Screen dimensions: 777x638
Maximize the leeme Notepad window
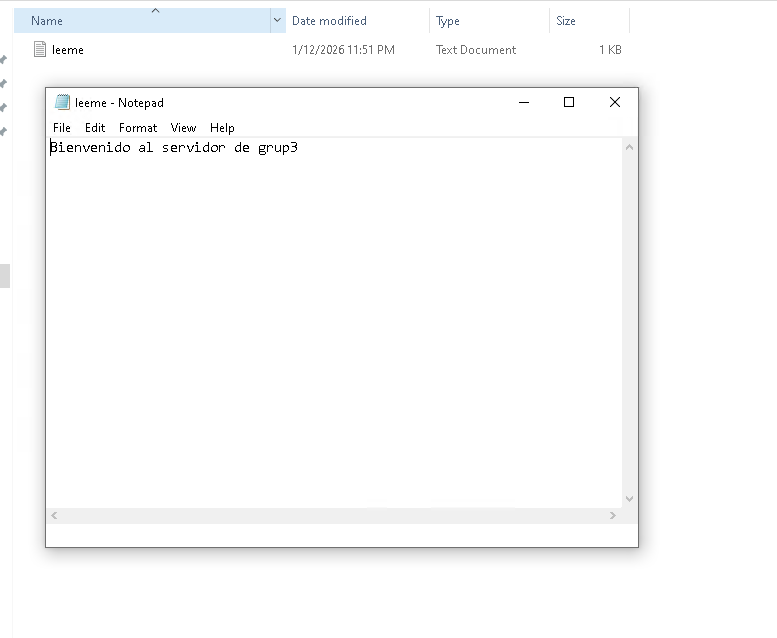pos(569,102)
